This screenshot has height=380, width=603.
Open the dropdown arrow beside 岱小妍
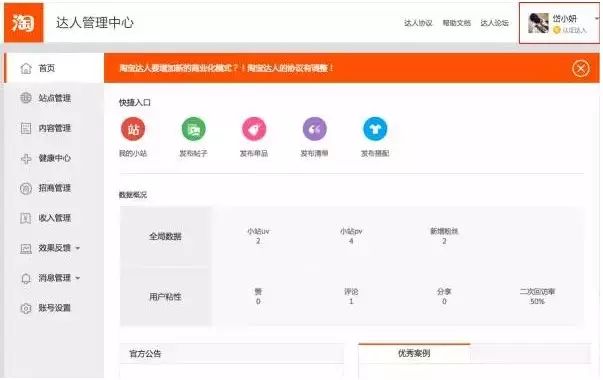pos(597,18)
